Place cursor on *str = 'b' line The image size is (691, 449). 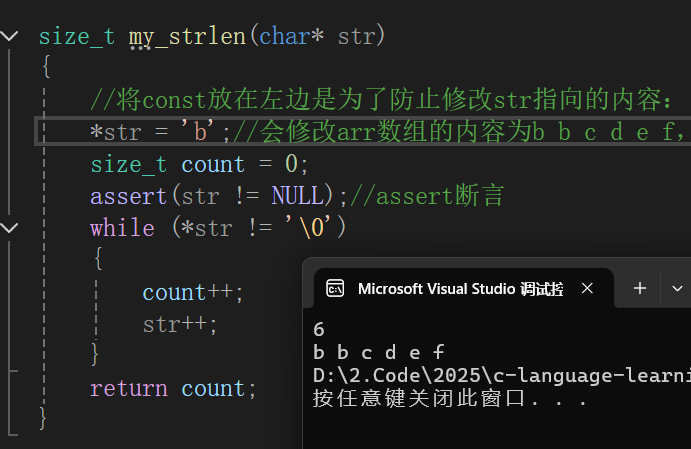[362, 131]
